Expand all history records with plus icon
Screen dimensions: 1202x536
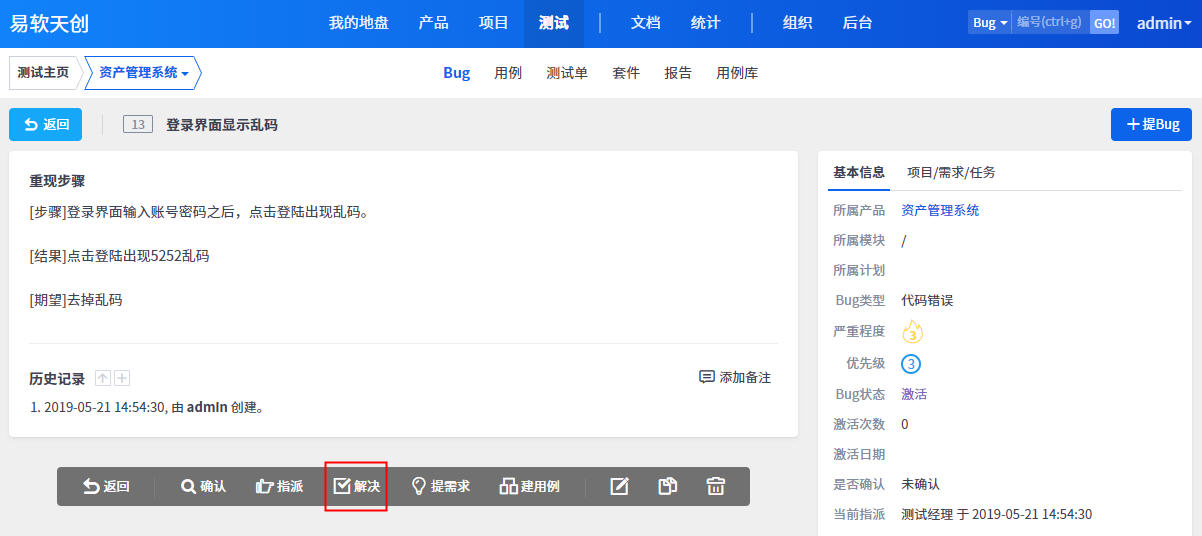pyautogui.click(x=122, y=378)
